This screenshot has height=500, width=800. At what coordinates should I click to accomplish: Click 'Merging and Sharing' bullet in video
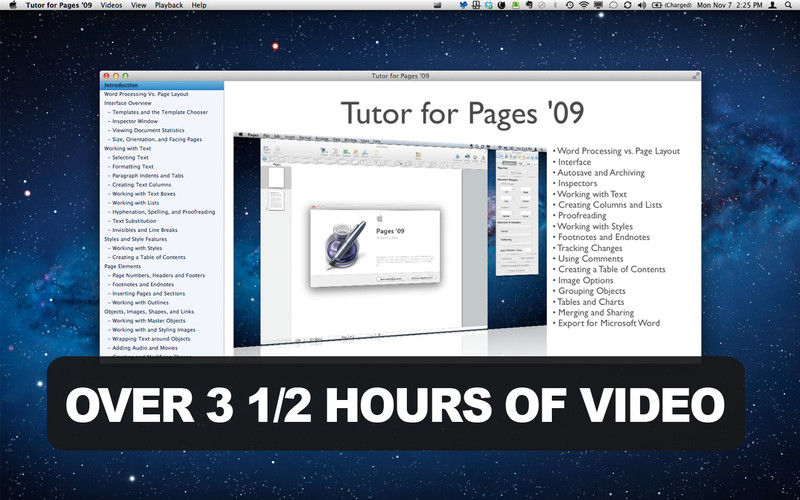pos(595,312)
